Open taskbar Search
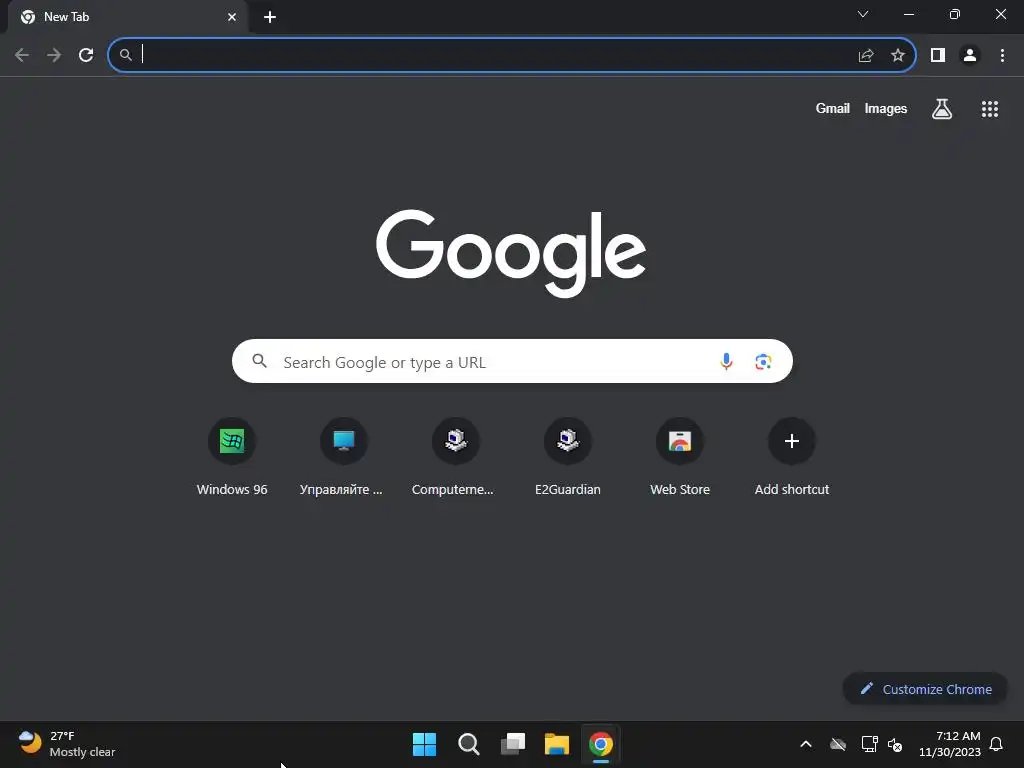 click(x=468, y=744)
